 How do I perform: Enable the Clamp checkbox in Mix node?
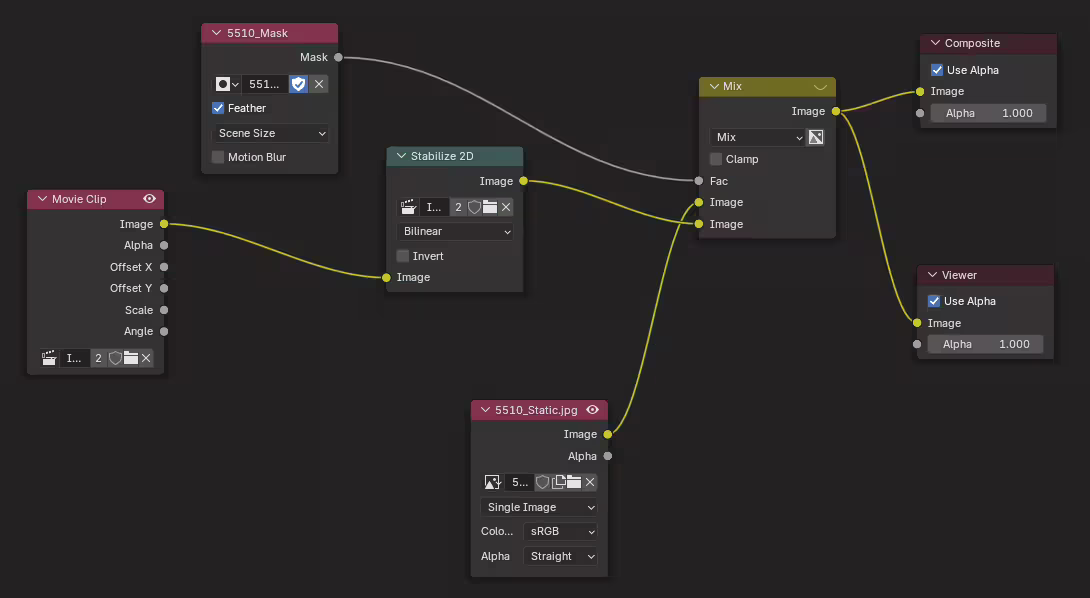tap(716, 159)
